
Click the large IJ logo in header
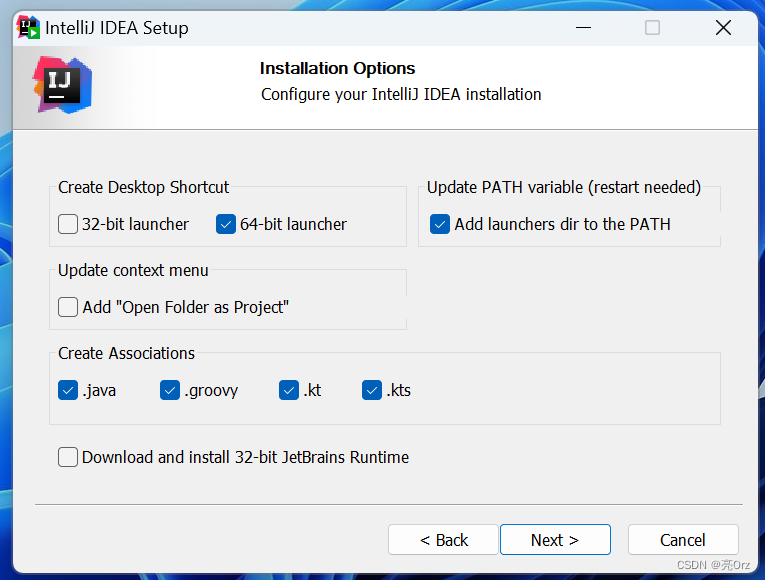point(62,85)
